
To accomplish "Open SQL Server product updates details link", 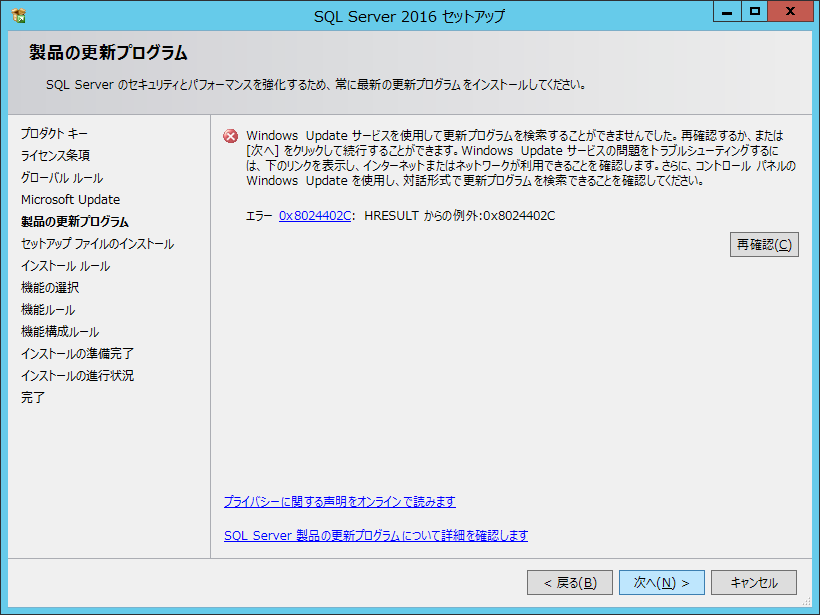I will click(x=375, y=535).
